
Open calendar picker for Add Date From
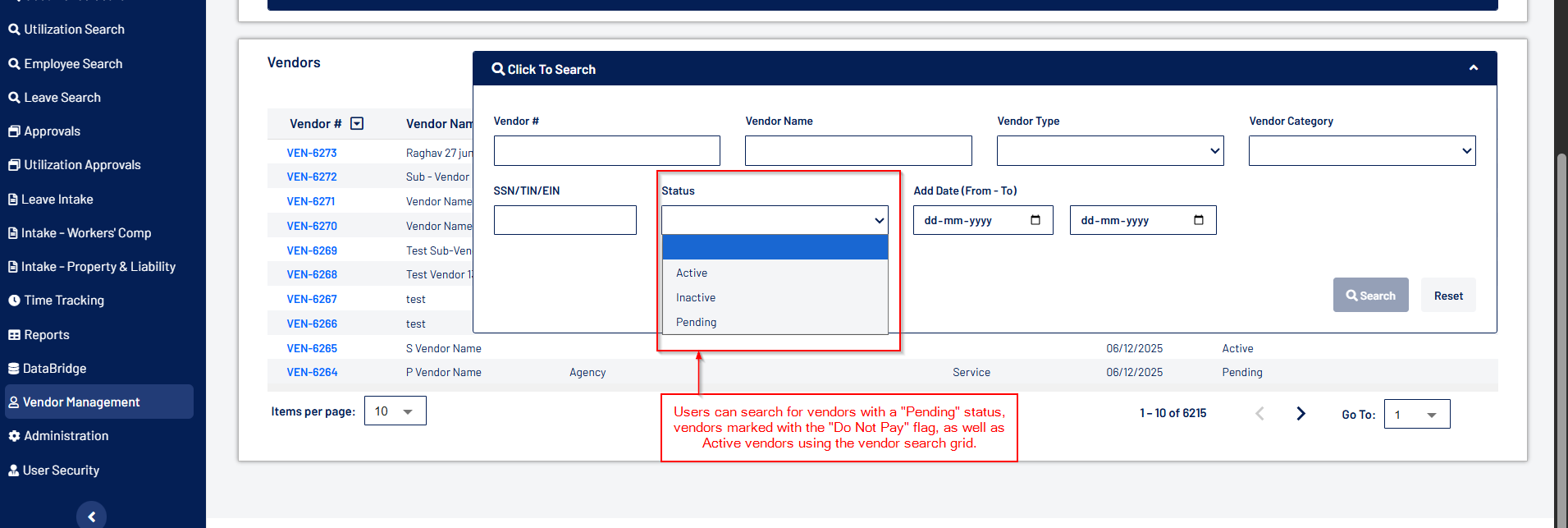[1035, 220]
